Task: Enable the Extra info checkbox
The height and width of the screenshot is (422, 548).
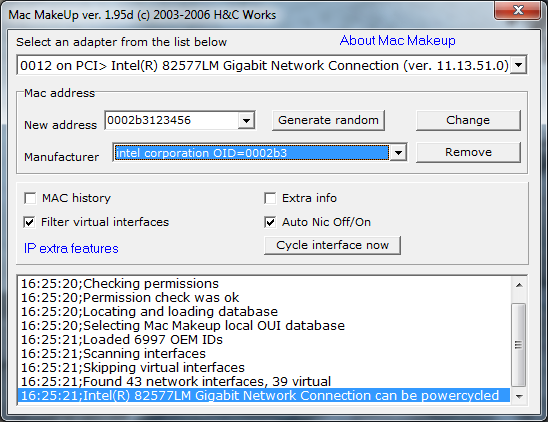Action: (270, 198)
